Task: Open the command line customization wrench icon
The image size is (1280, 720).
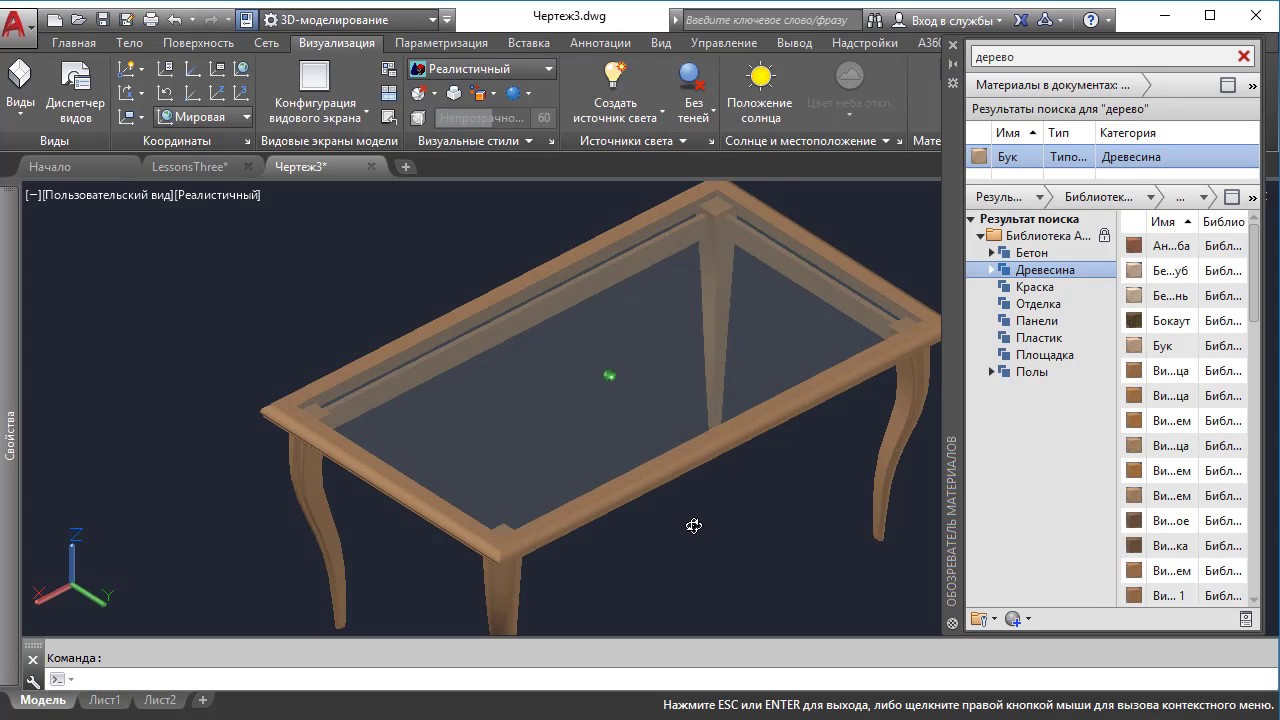Action: pyautogui.click(x=33, y=680)
